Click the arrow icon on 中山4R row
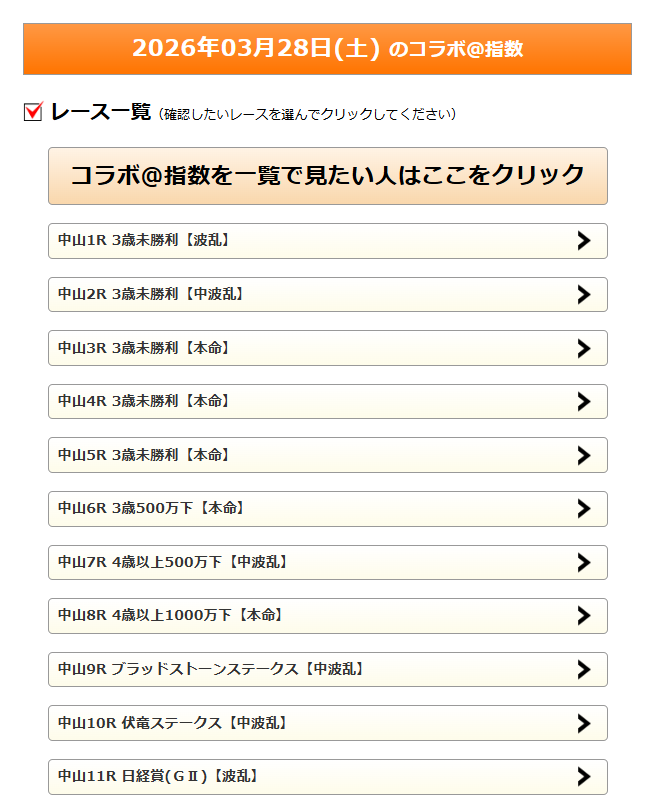Image resolution: width=645 pixels, height=797 pixels. [x=584, y=401]
